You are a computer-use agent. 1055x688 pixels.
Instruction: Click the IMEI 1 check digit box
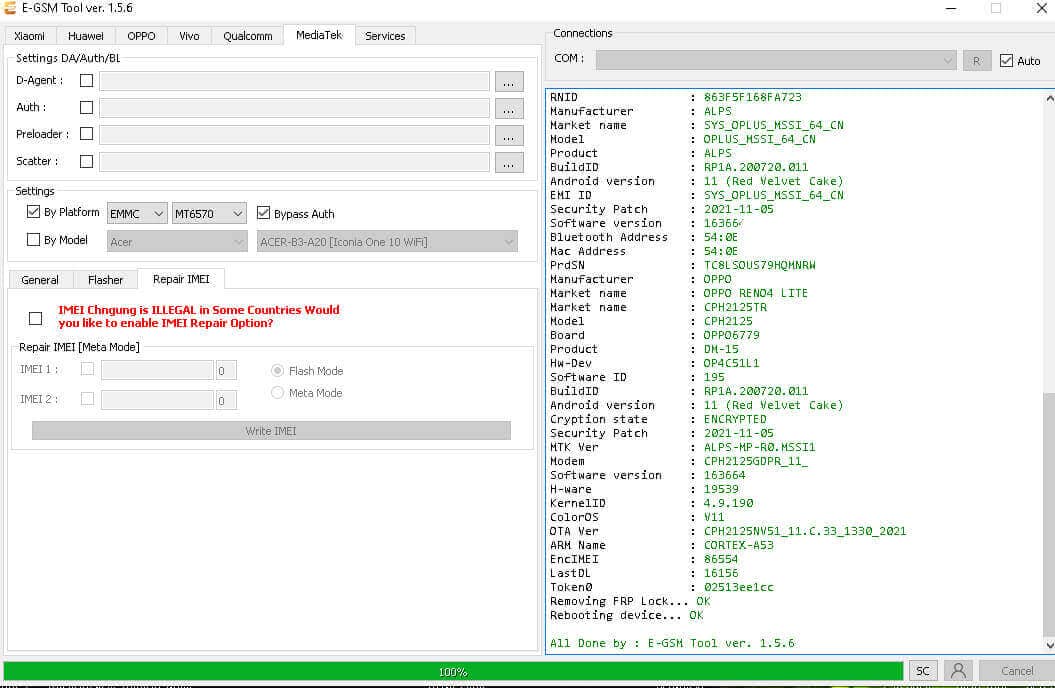226,371
